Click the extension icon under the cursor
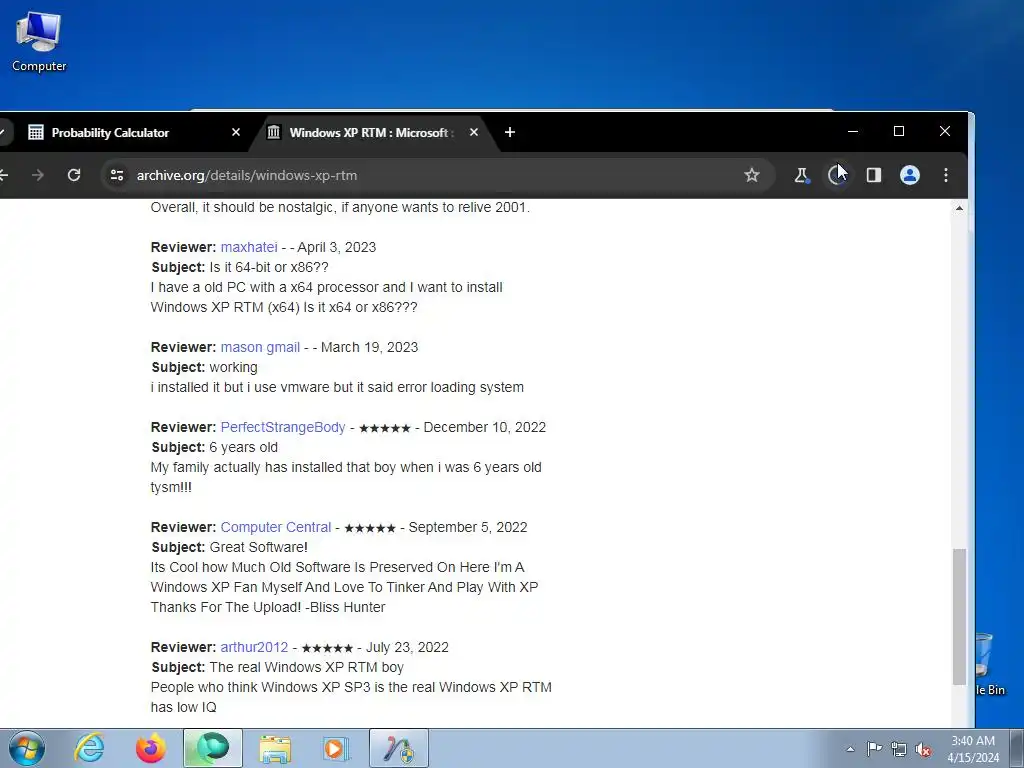Image resolution: width=1024 pixels, height=768 pixels. click(837, 175)
